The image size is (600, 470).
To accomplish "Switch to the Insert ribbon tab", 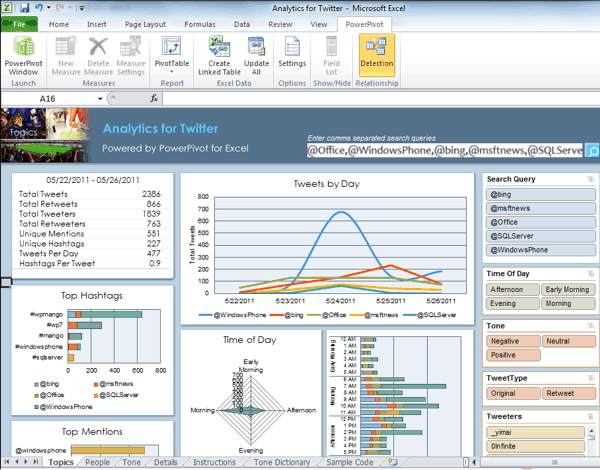I will [96, 24].
